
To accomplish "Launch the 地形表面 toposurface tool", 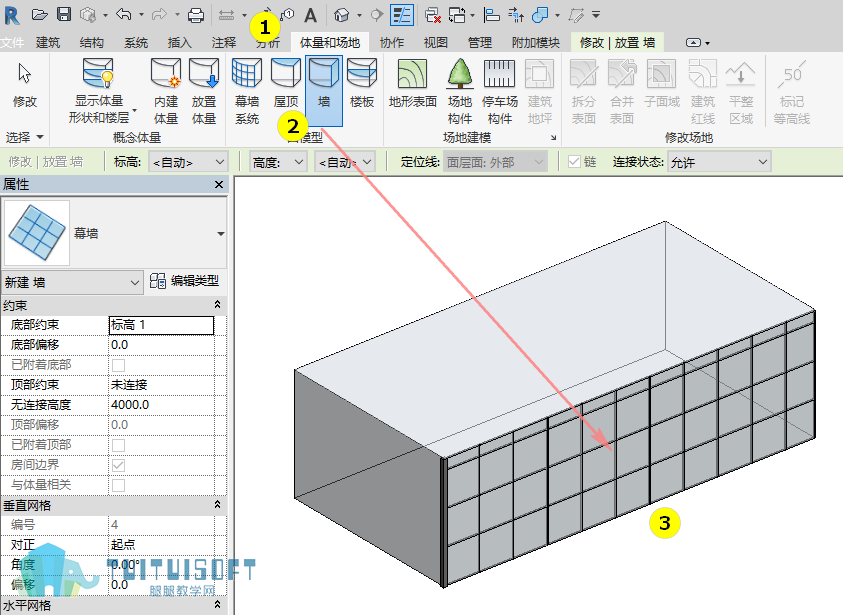I will (x=412, y=84).
